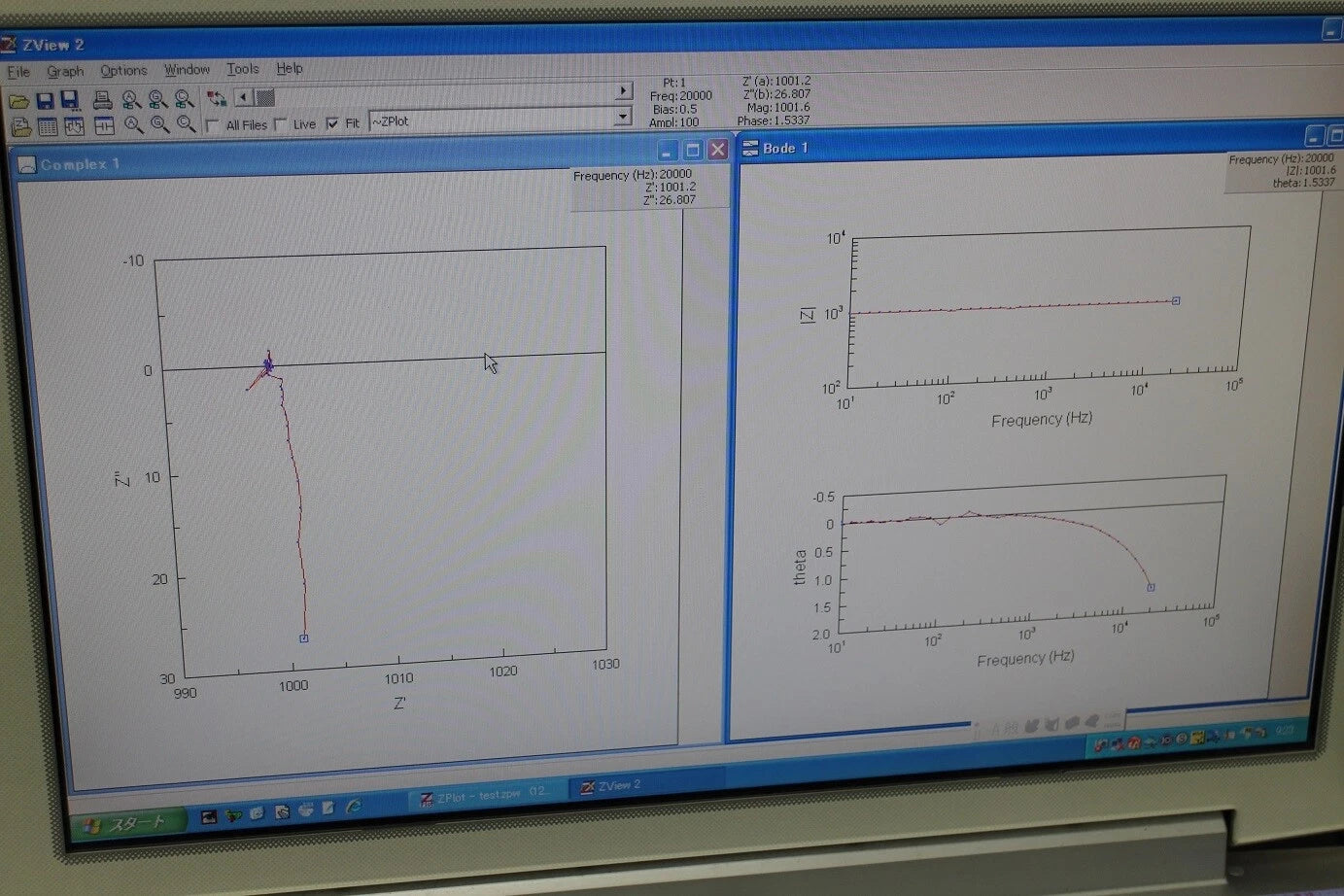Viewport: 1344px width, 896px height.
Task: Click the data table grid icon
Action: click(x=47, y=126)
